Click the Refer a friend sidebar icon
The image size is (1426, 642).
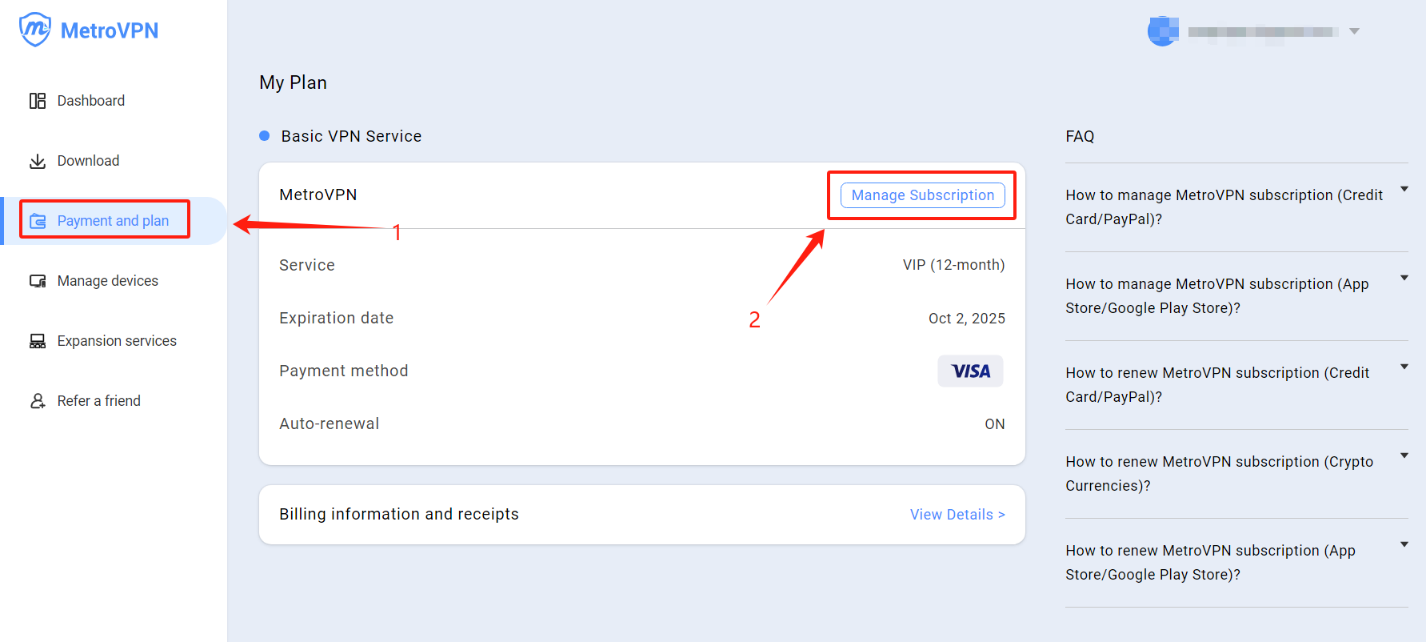click(37, 400)
